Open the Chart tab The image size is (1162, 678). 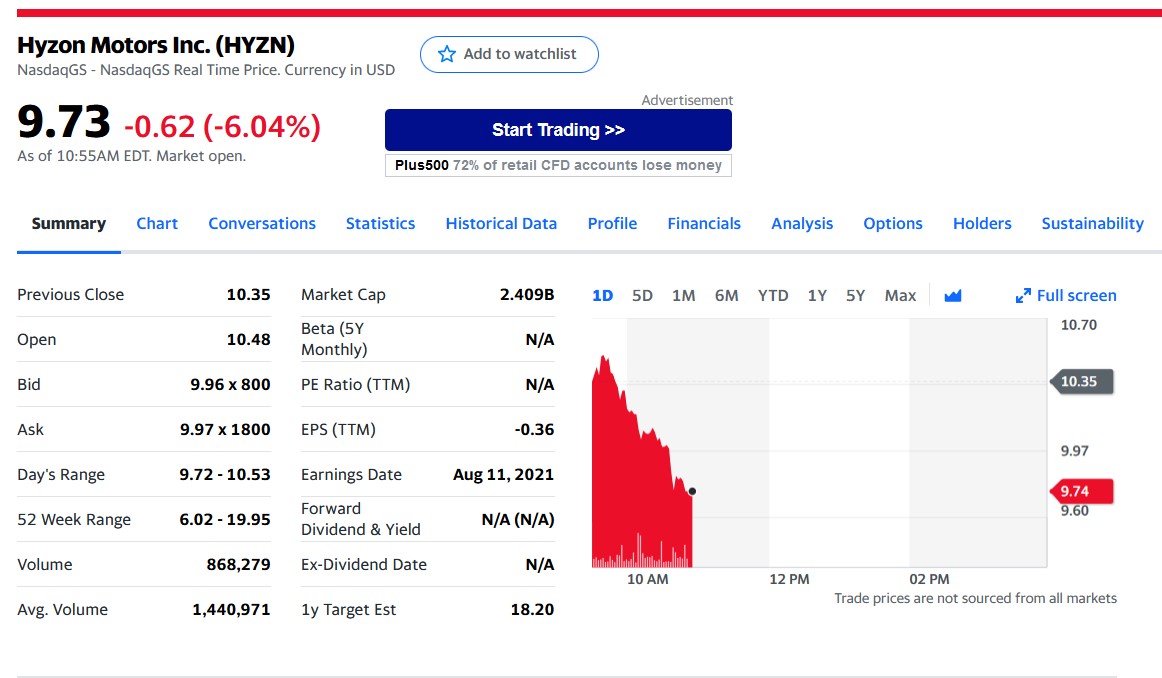tap(157, 223)
